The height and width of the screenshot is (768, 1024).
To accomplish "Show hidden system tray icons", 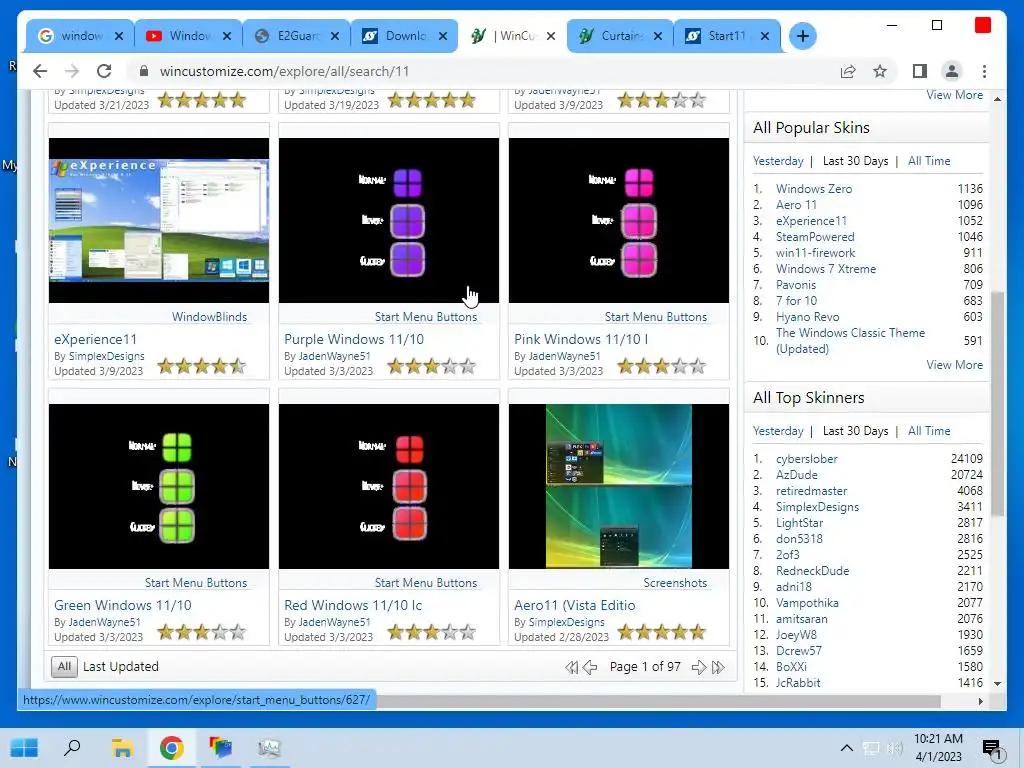I will point(846,748).
